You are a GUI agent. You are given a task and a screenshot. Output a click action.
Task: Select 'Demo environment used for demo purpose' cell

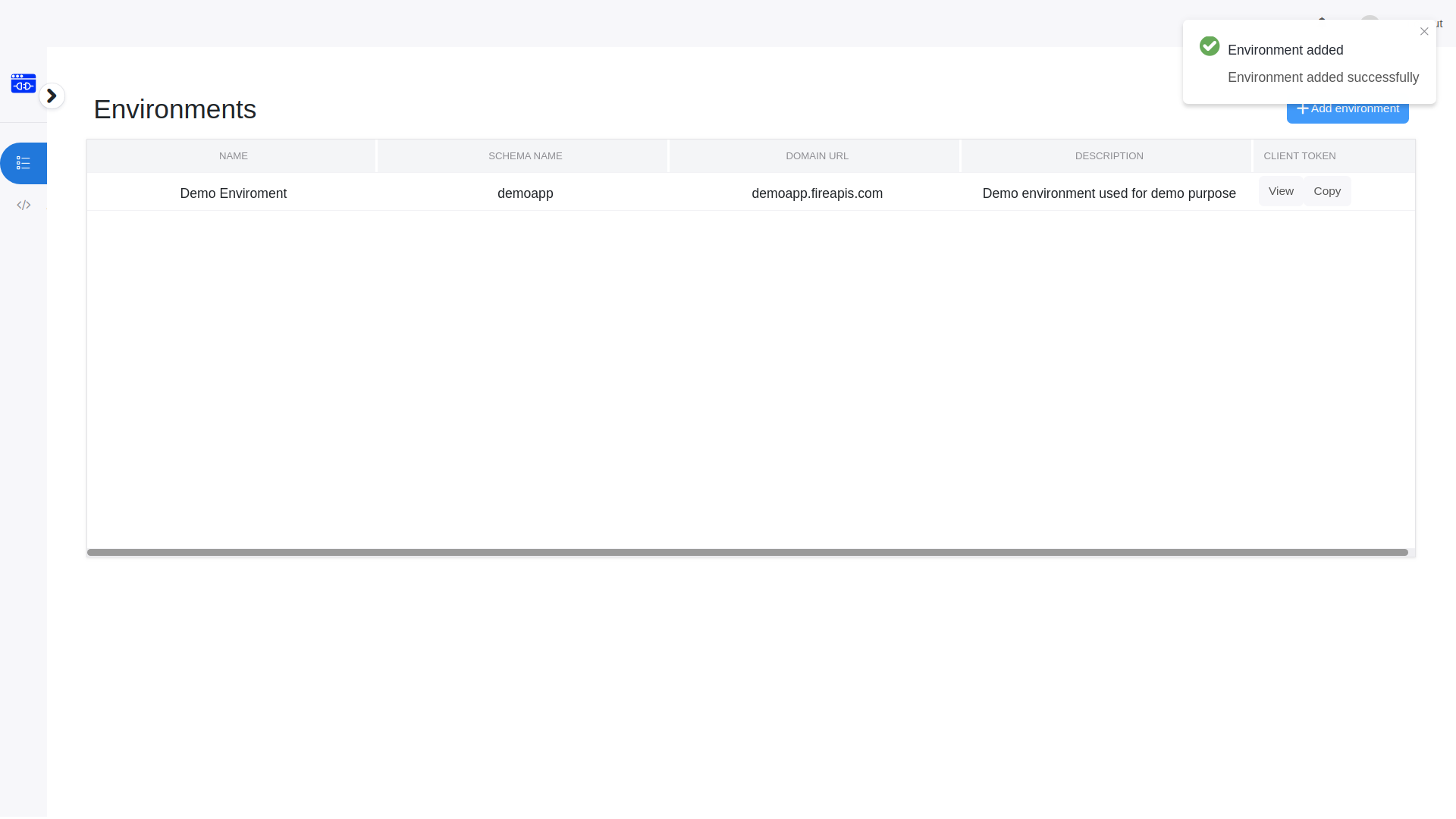(1109, 193)
